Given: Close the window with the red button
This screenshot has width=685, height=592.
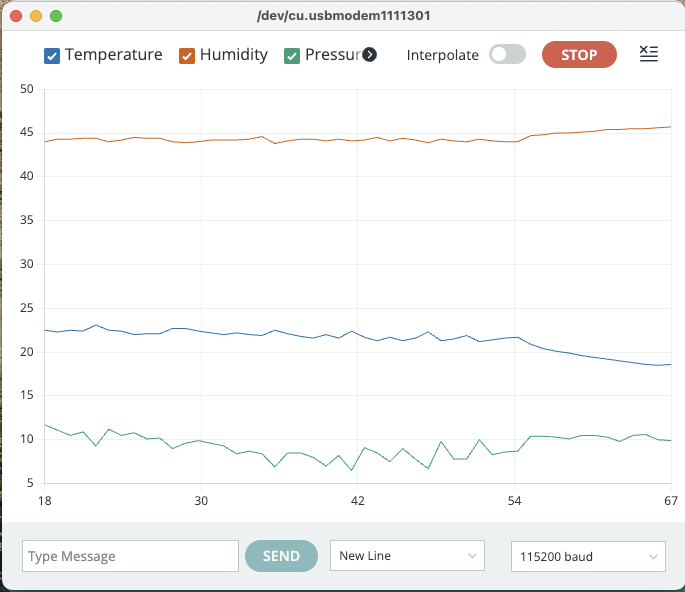Looking at the screenshot, I should pos(16,16).
